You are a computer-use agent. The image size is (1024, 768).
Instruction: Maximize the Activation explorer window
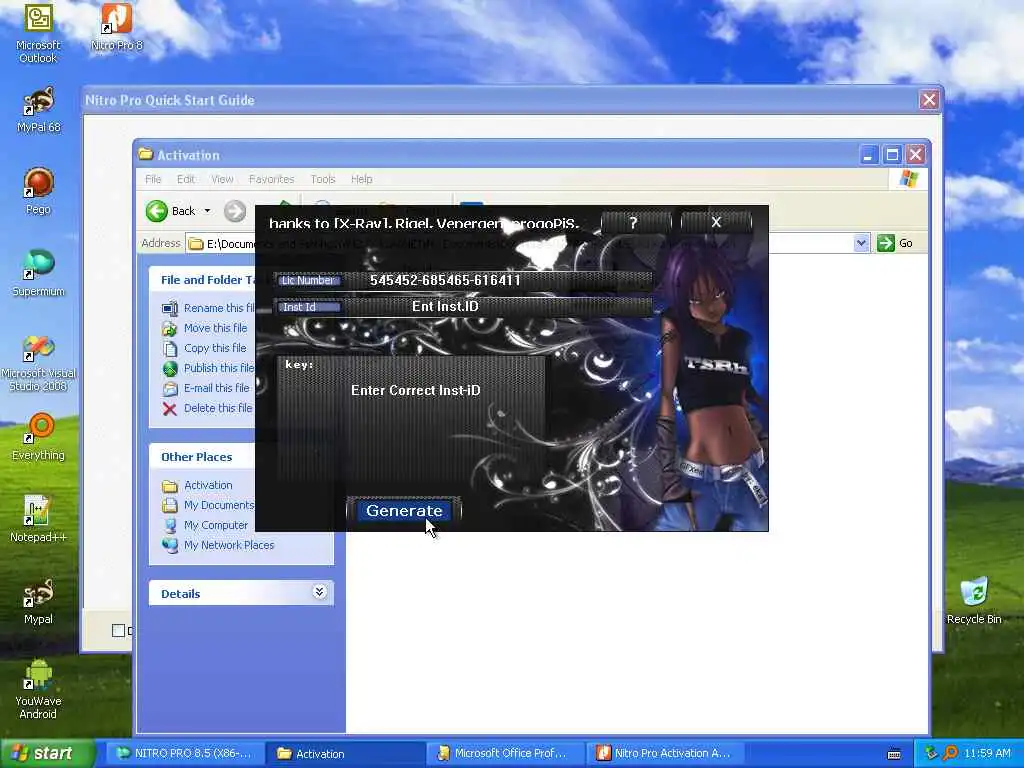click(892, 155)
